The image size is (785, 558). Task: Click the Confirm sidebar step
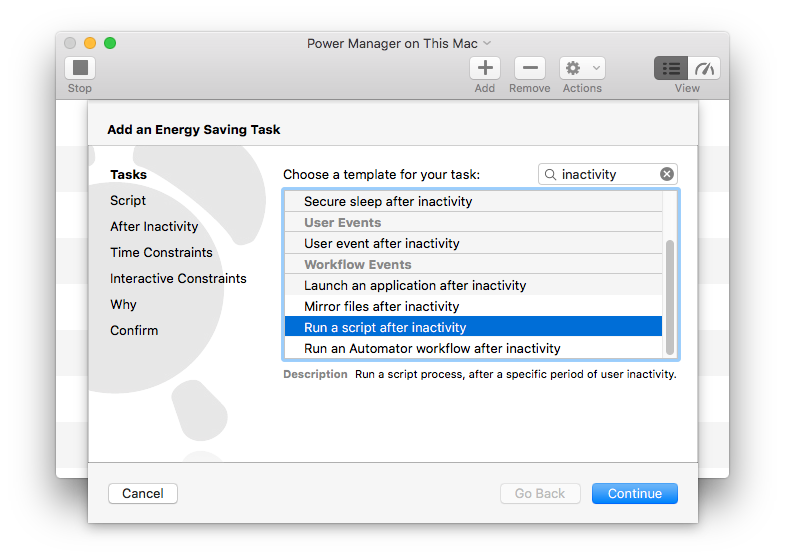pos(134,331)
